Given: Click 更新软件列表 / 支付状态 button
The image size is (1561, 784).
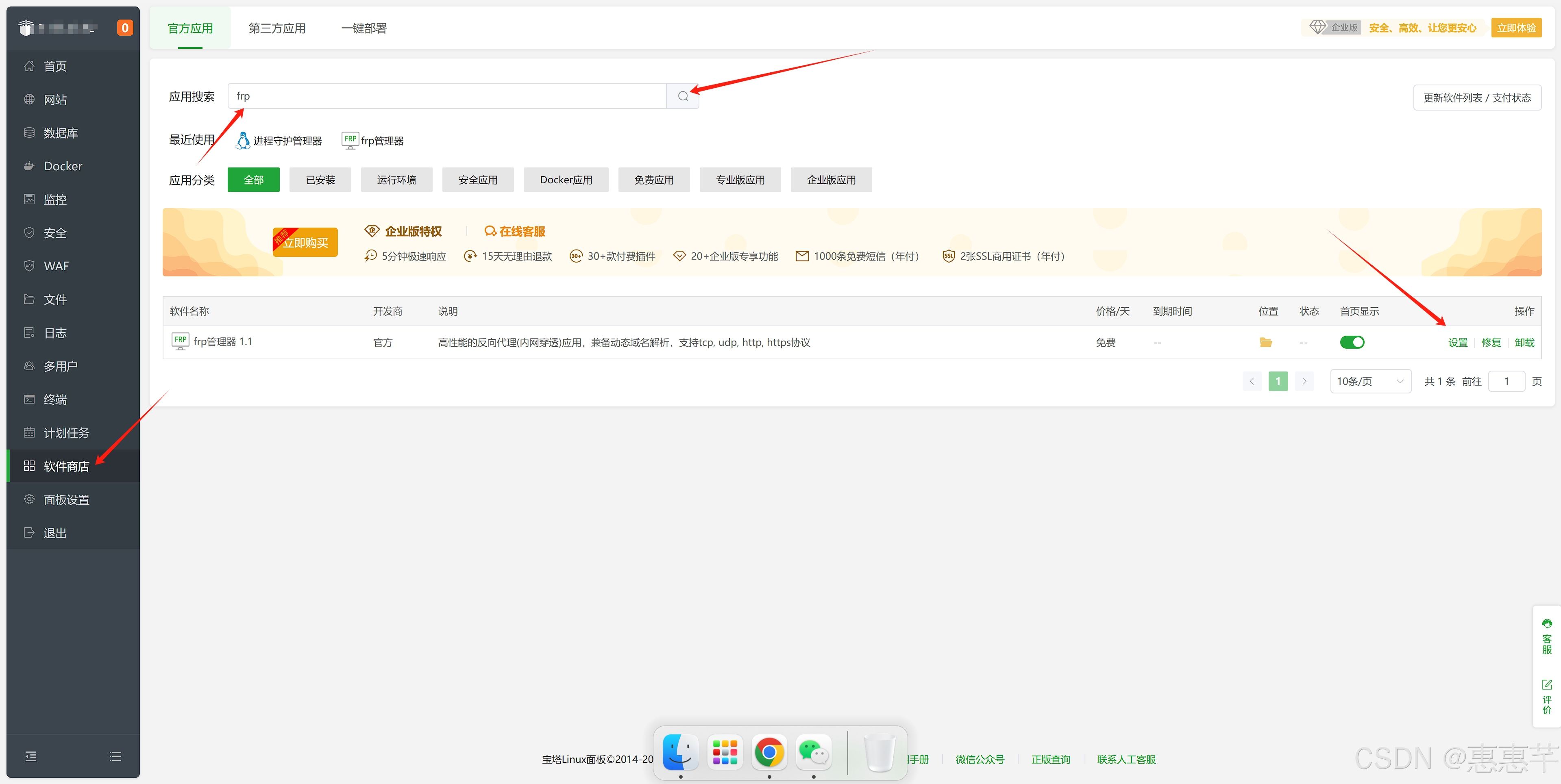Looking at the screenshot, I should tap(1477, 98).
